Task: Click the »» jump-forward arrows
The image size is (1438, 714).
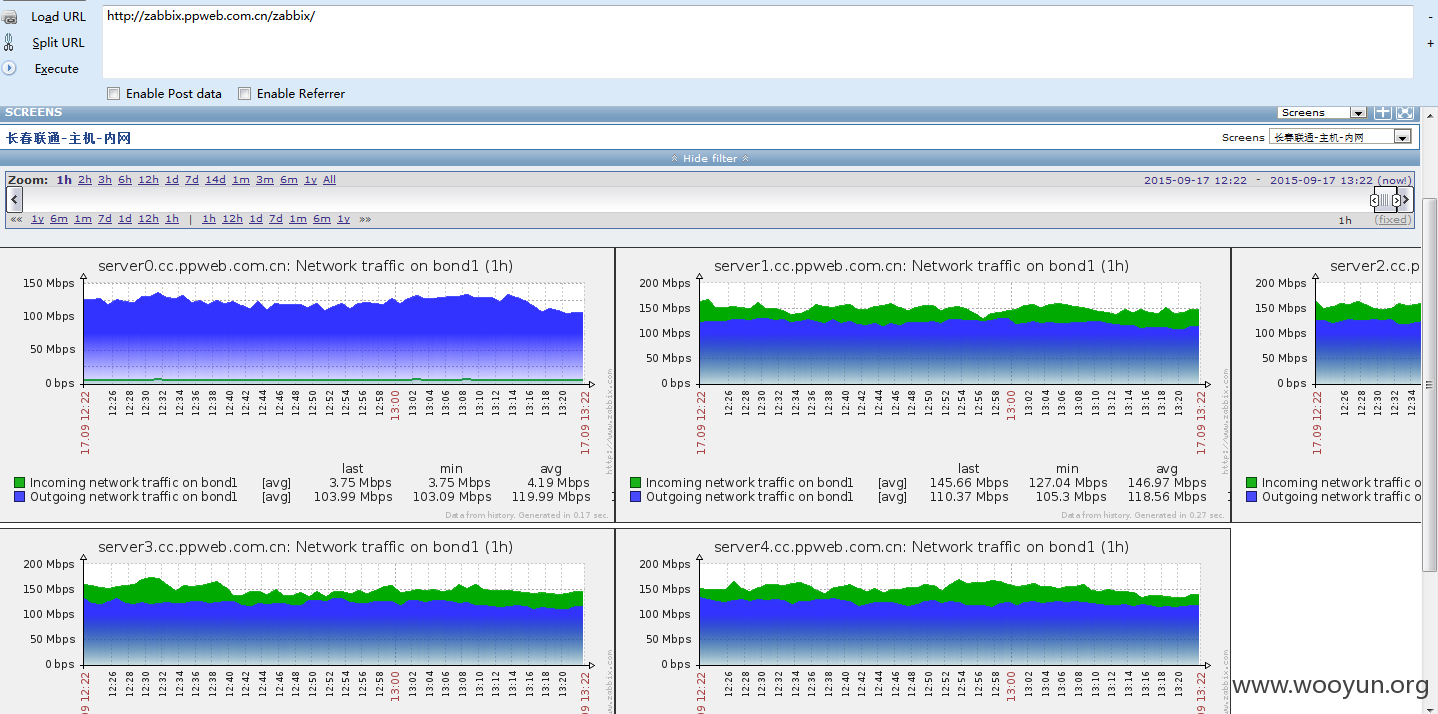Action: (365, 219)
